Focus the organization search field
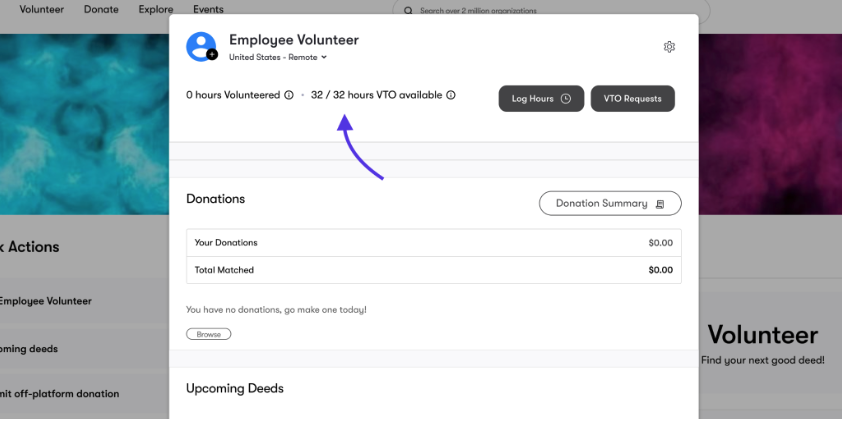The width and height of the screenshot is (843, 421). (551, 11)
